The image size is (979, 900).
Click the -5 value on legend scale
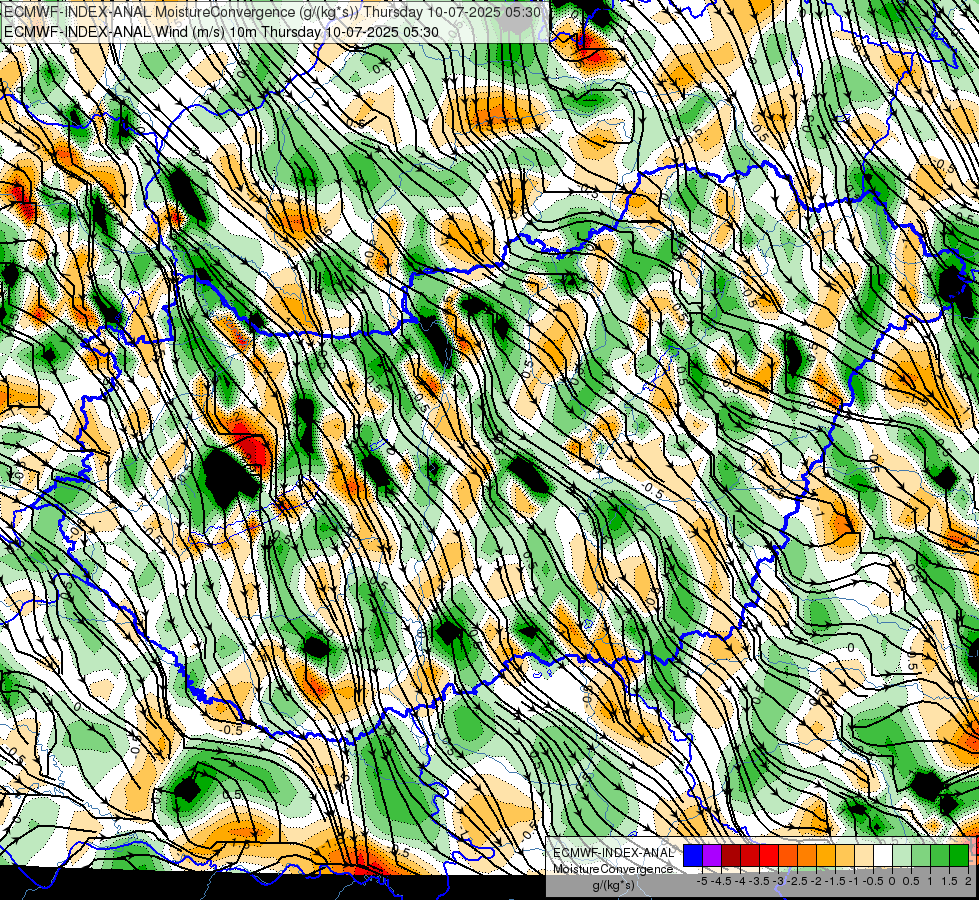pos(702,881)
